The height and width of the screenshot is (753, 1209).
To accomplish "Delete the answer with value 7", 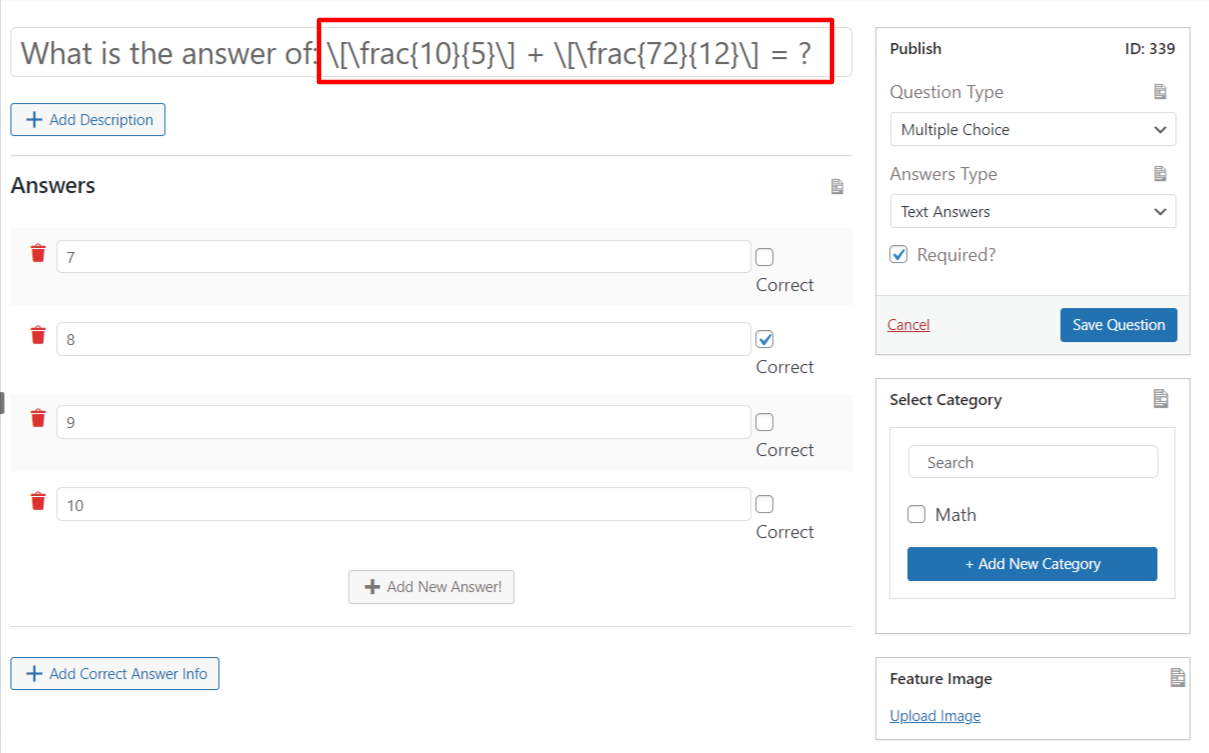I will coord(38,253).
